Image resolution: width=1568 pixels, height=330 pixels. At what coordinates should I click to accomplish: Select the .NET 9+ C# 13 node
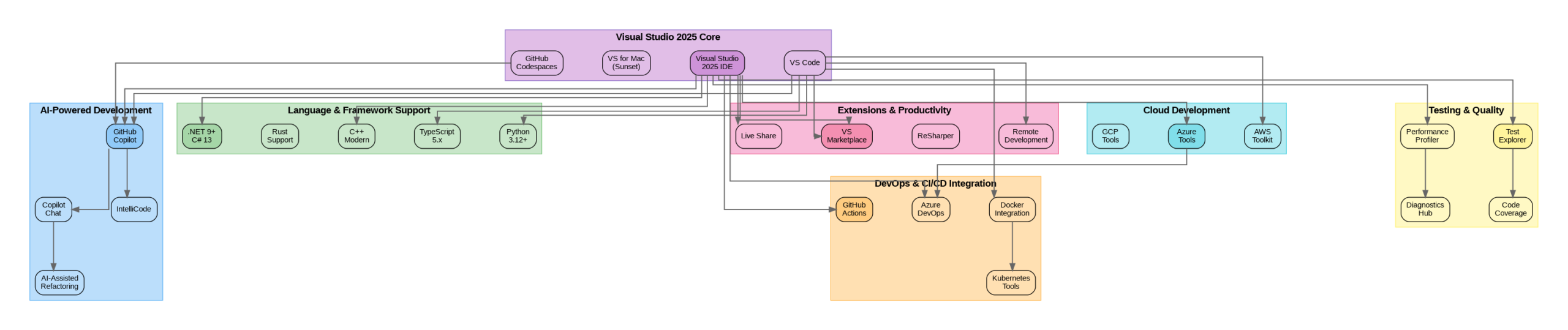click(x=202, y=136)
